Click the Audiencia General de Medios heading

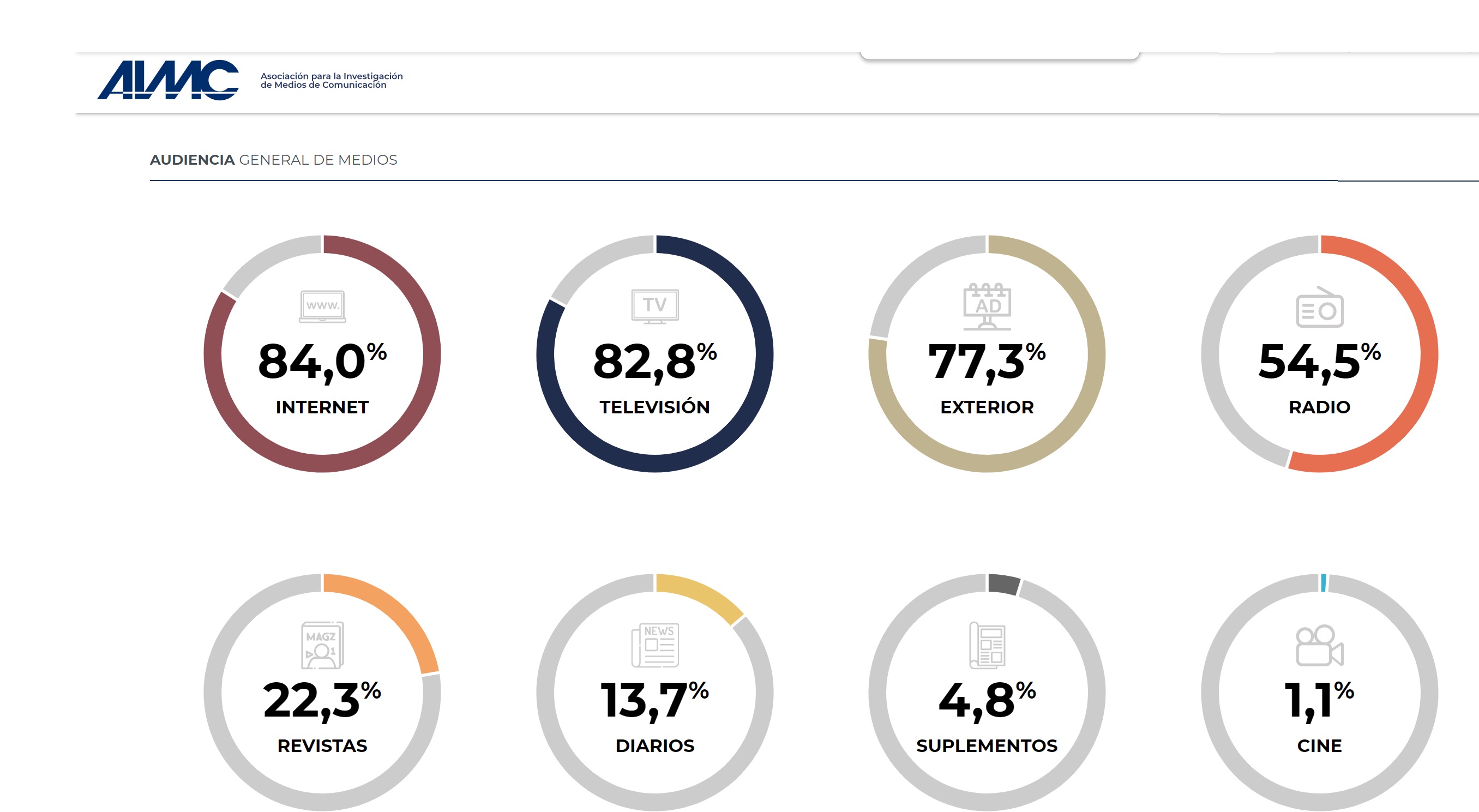pyautogui.click(x=273, y=160)
